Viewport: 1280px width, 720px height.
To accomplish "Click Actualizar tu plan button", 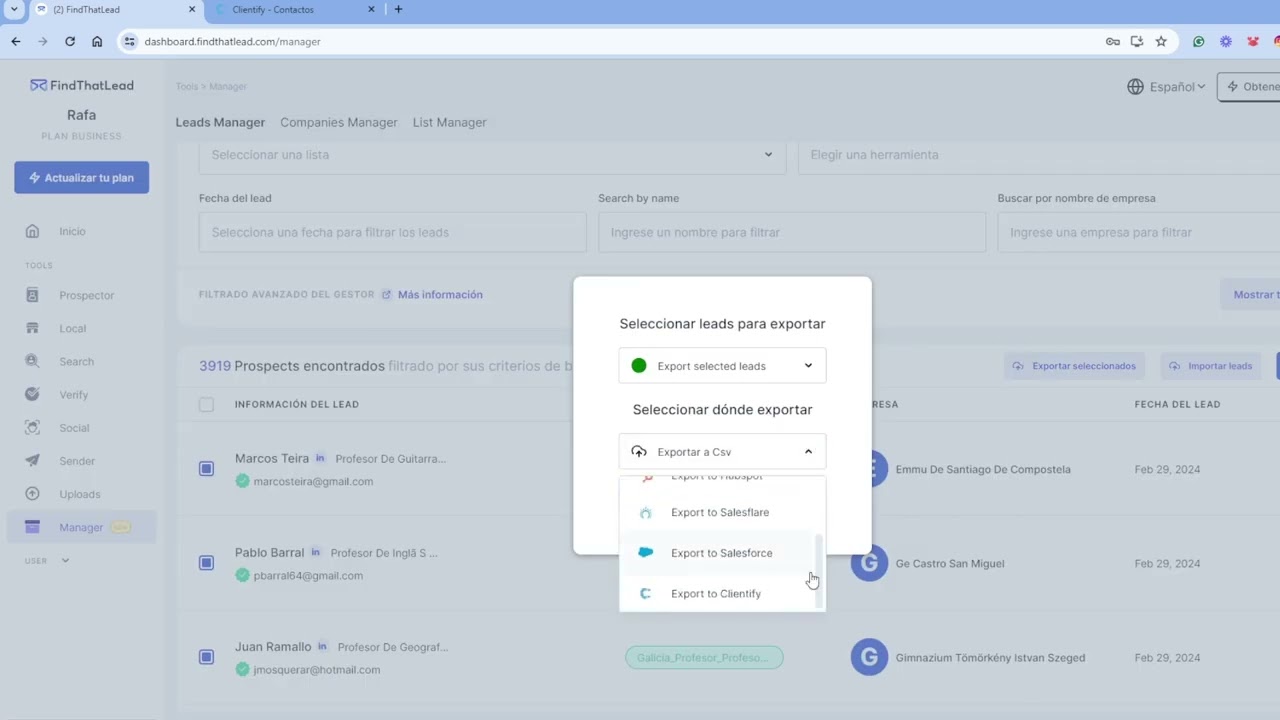I will coord(82,178).
